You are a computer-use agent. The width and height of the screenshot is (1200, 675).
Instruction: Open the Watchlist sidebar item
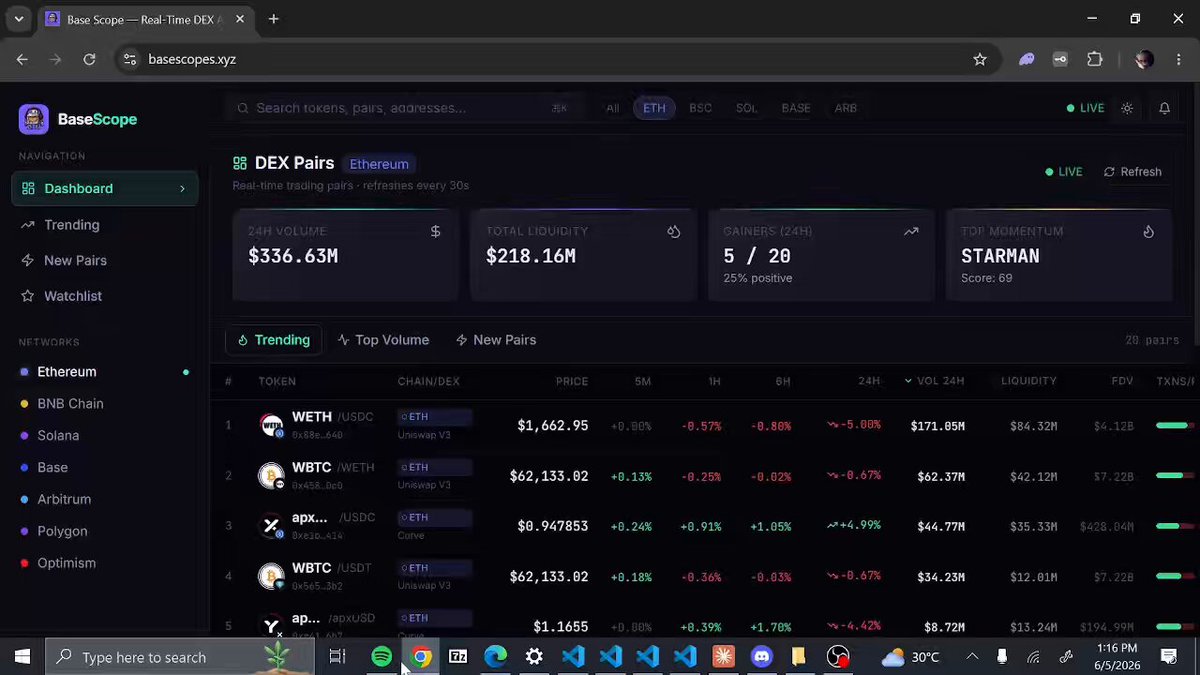(104, 296)
